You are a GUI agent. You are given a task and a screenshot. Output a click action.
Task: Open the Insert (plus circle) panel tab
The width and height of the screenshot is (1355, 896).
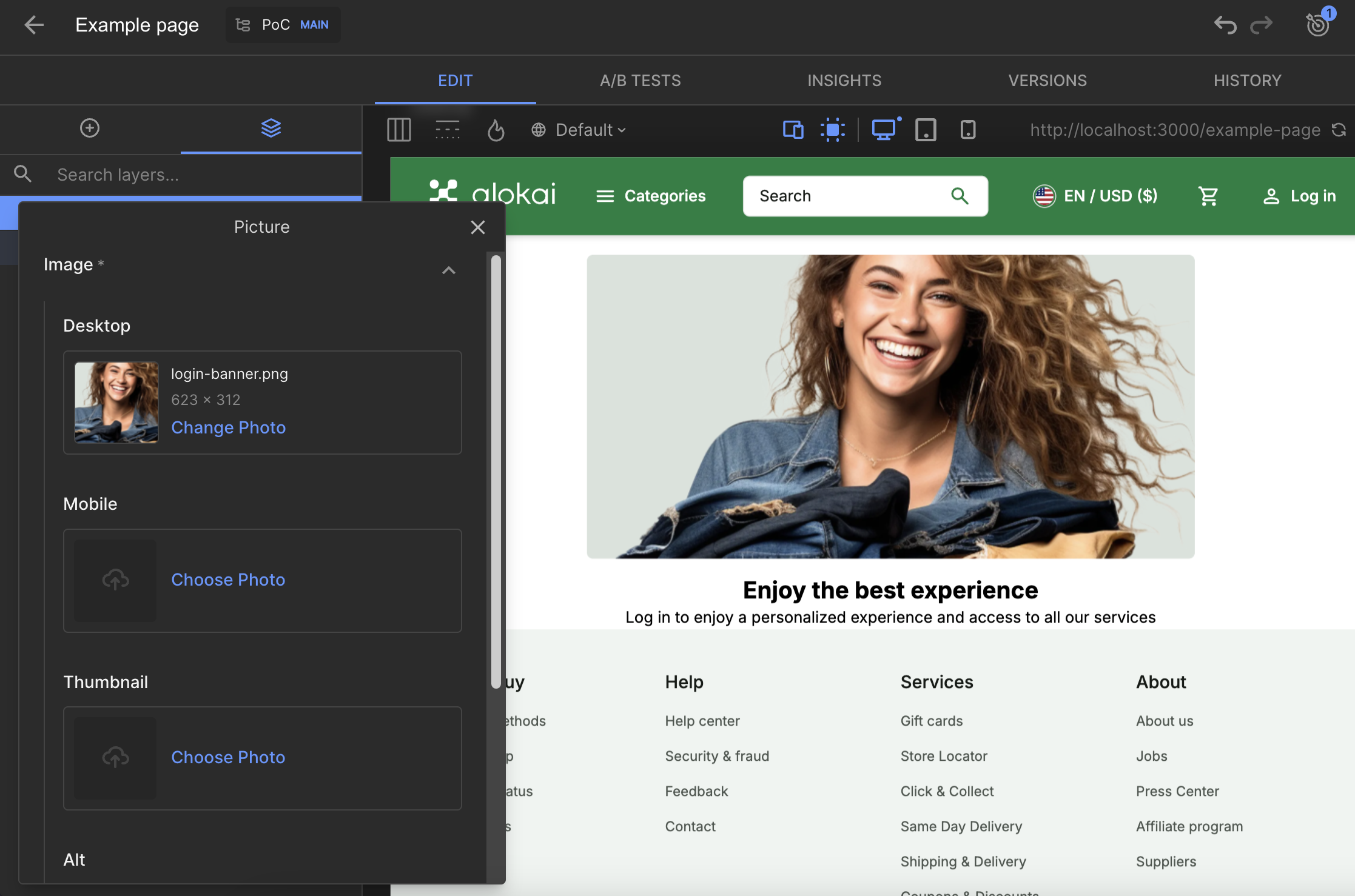tap(90, 128)
